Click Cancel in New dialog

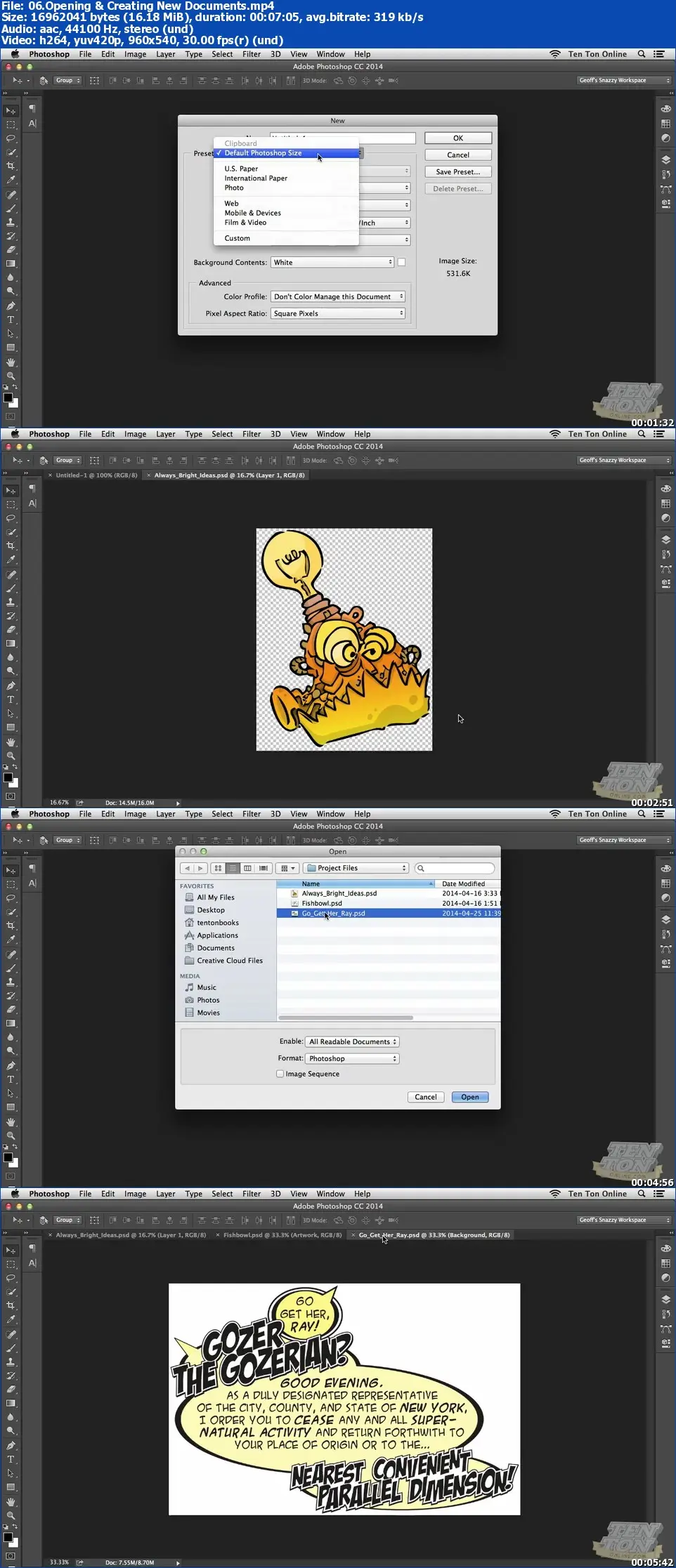coord(458,155)
